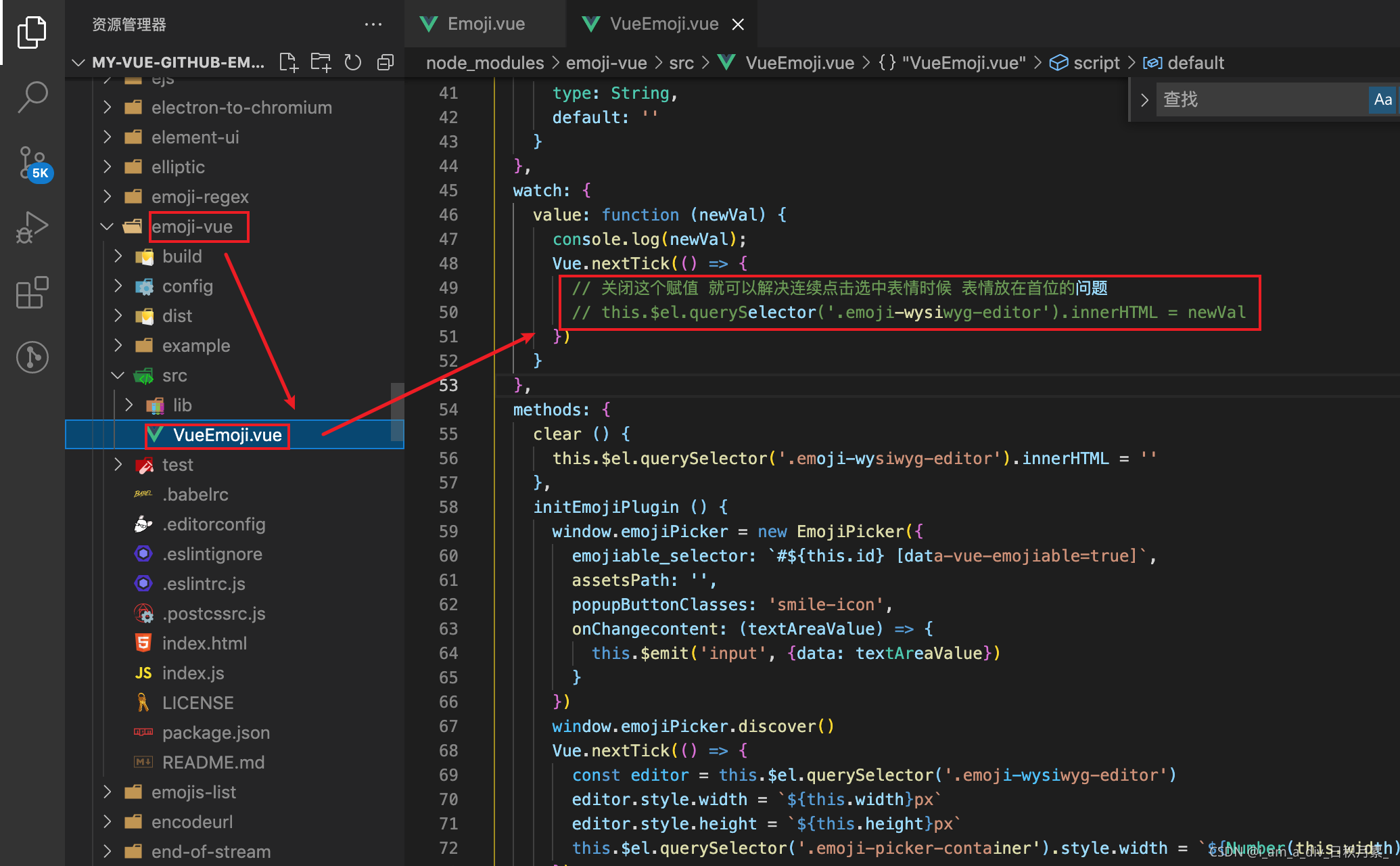1400x866 pixels.
Task: Click the New File icon in explorer header
Action: 288,62
